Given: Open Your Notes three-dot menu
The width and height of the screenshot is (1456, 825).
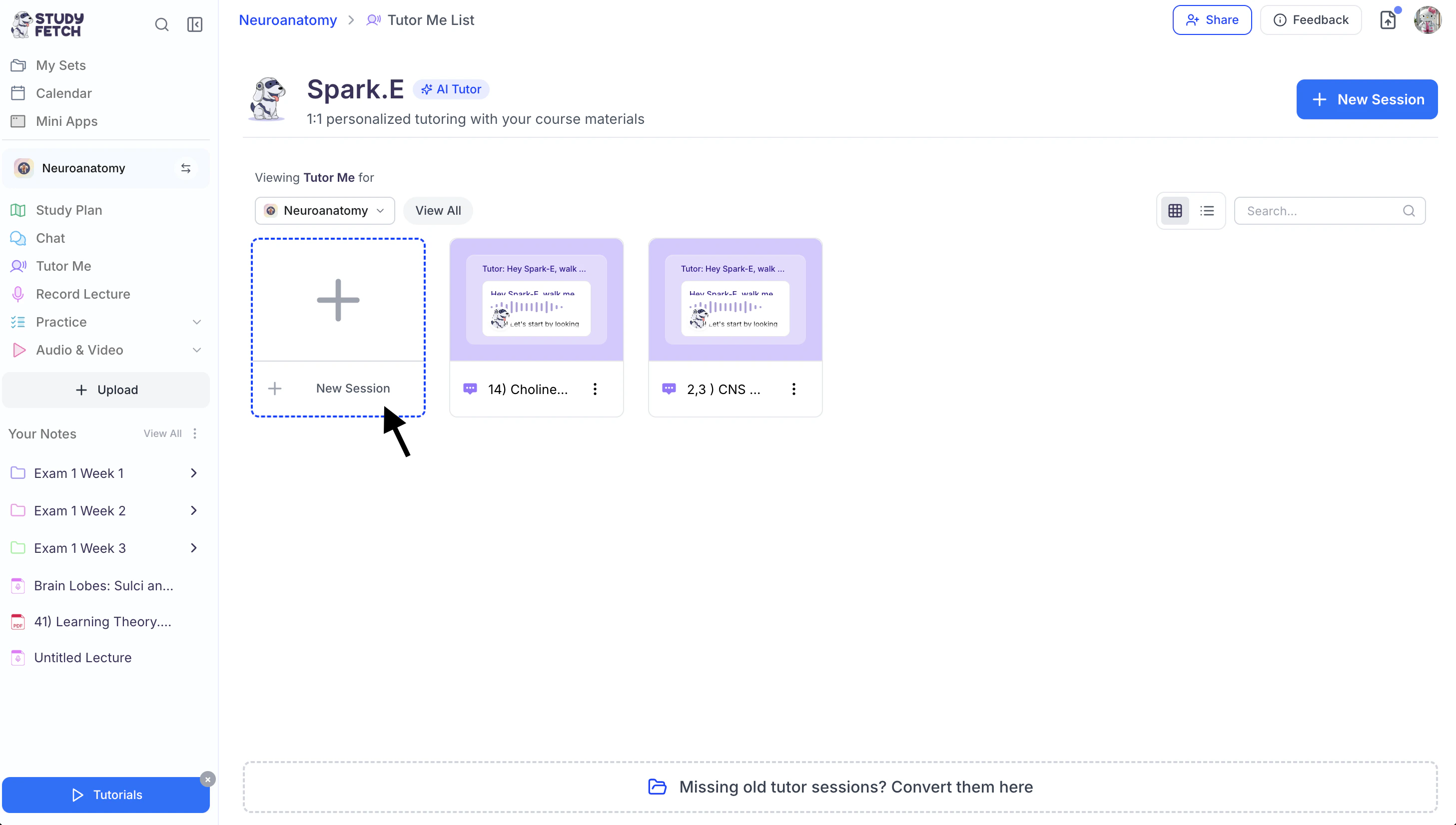Looking at the screenshot, I should (x=195, y=433).
